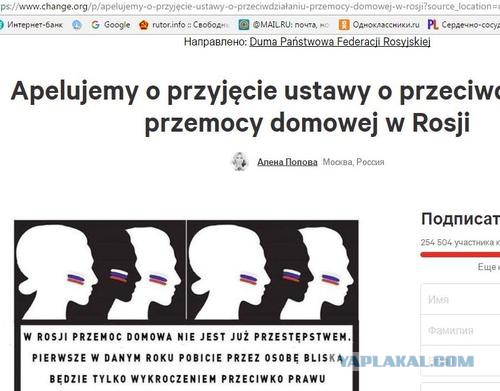500x391 pixels.
Task: Click the Имя input field
Action: [460, 299]
